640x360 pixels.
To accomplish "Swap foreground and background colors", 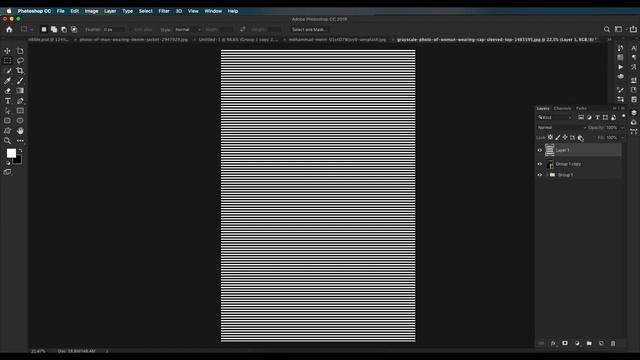I will tap(20, 151).
